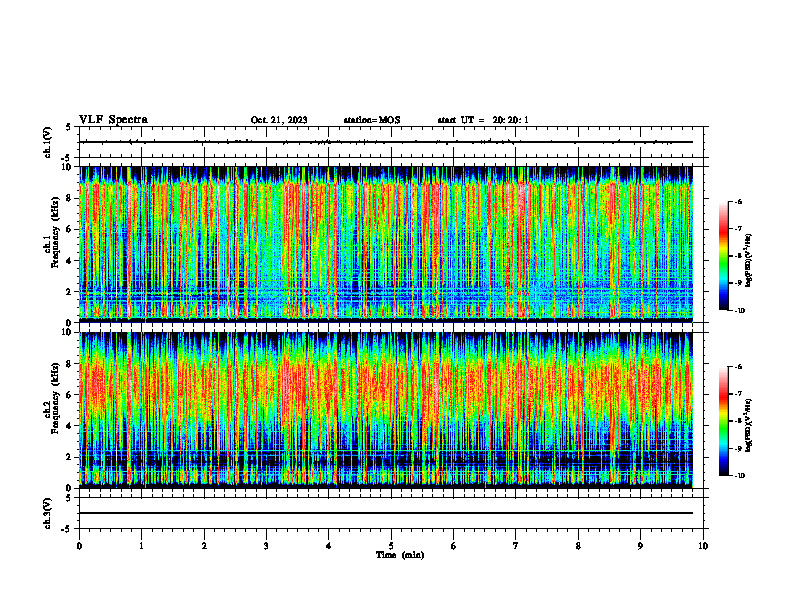Click the "station=MOS" label
This screenshot has width=792, height=612.
coord(372,120)
